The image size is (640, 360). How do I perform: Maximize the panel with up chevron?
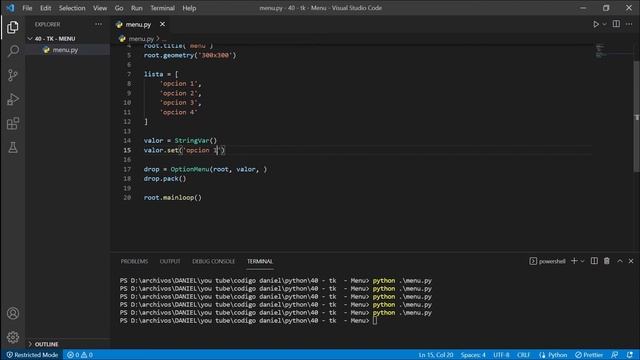pos(620,261)
